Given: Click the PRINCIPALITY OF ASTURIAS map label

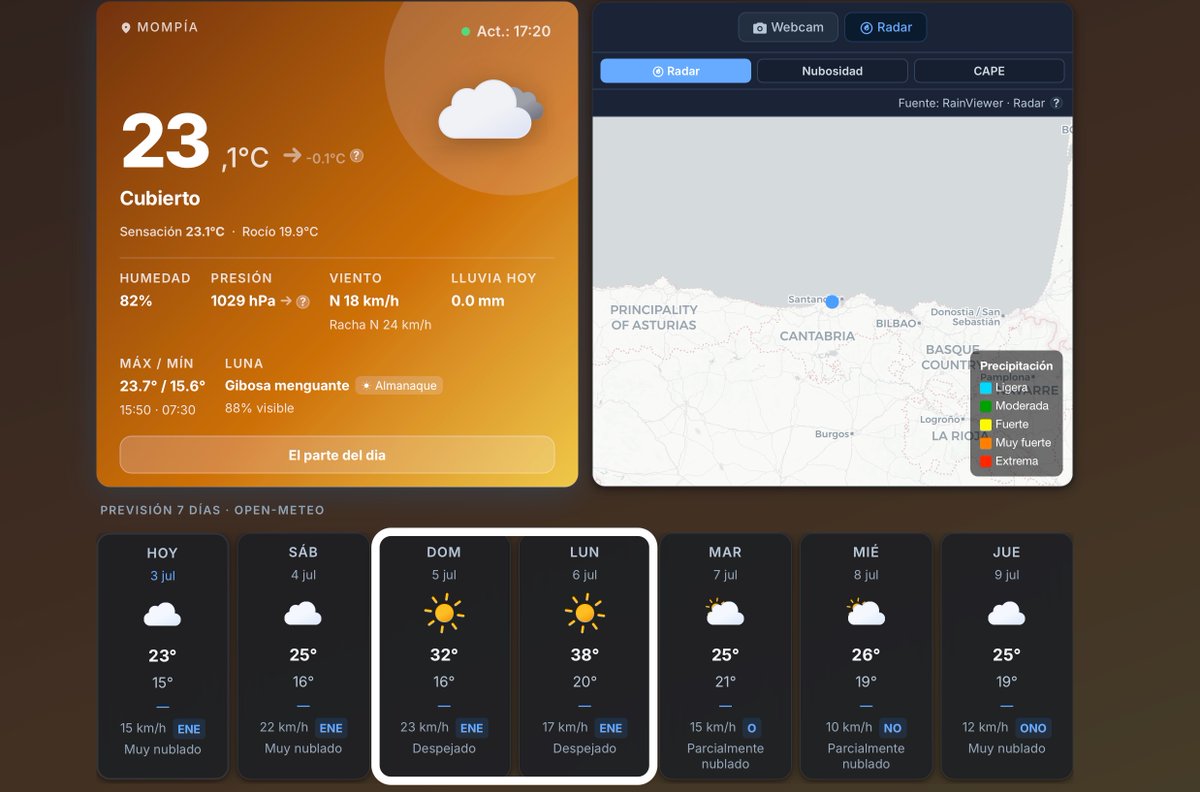Looking at the screenshot, I should 654,317.
